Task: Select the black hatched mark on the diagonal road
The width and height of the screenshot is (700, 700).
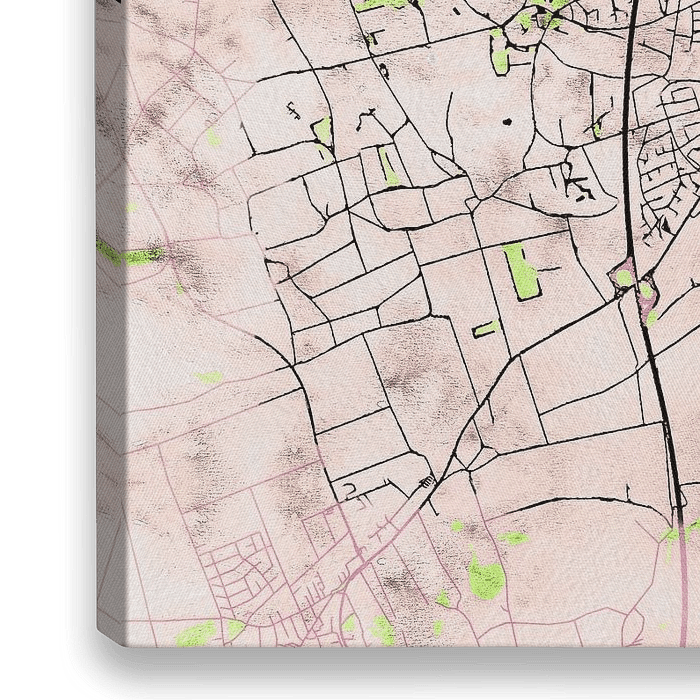Action: click(x=428, y=483)
